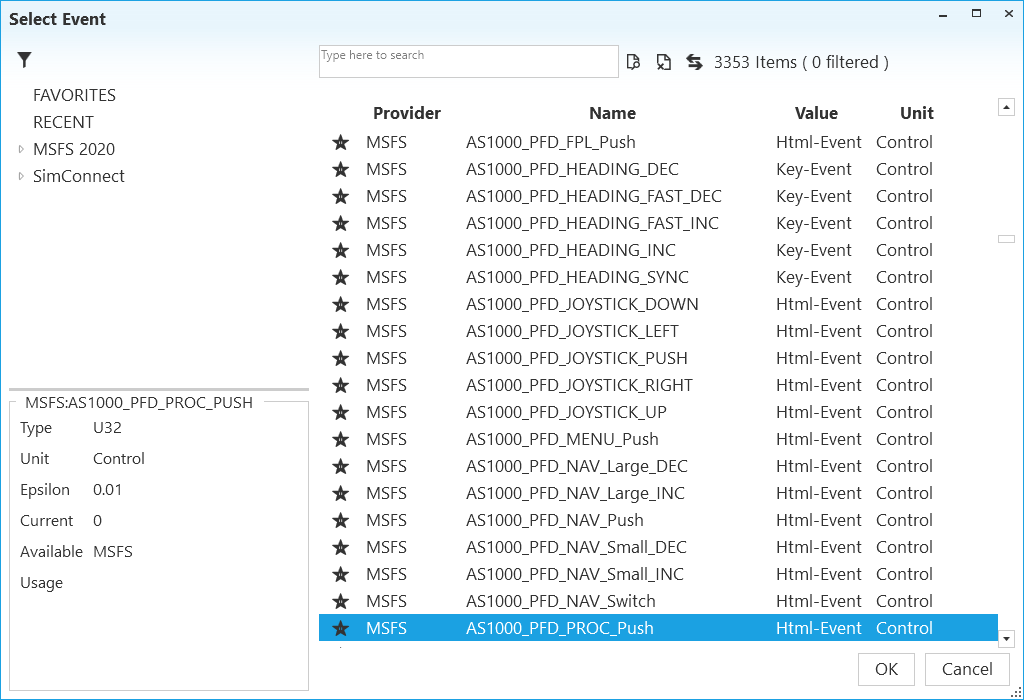Open the FAVORITES category
This screenshot has width=1024, height=700.
click(74, 95)
